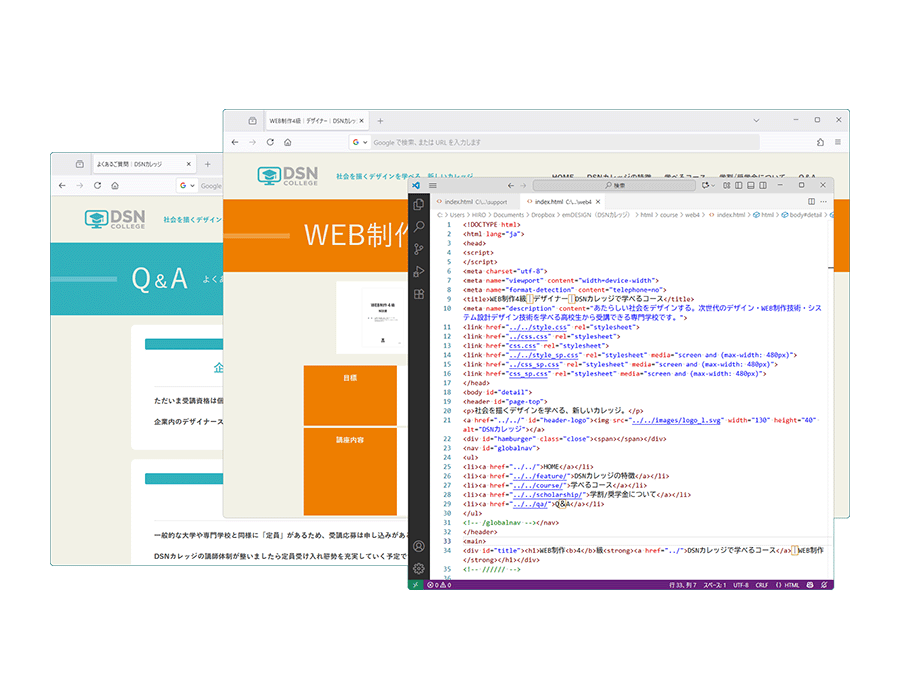Viewport: 900px width, 700px height.
Task: Open the Run and Debug view
Action: pos(419,272)
